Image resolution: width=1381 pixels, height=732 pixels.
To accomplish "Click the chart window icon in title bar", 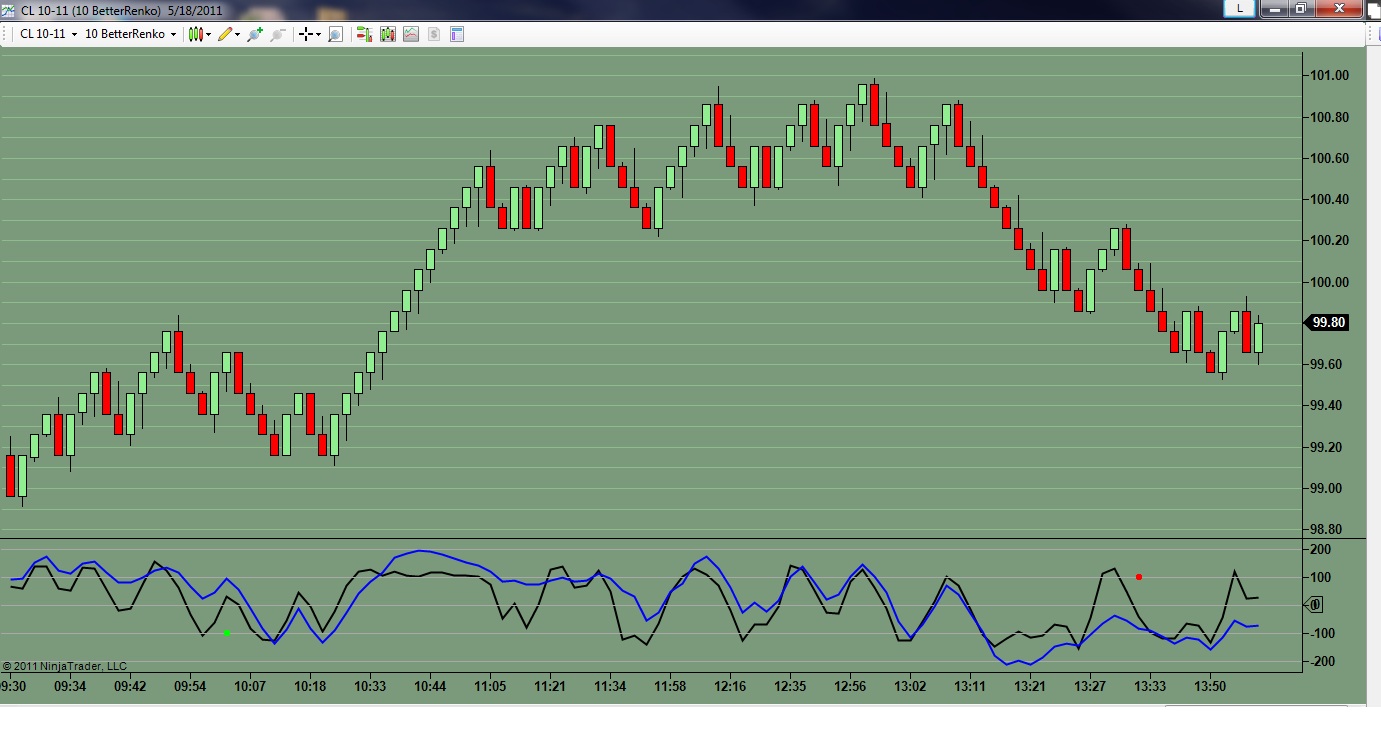I will (x=9, y=9).
